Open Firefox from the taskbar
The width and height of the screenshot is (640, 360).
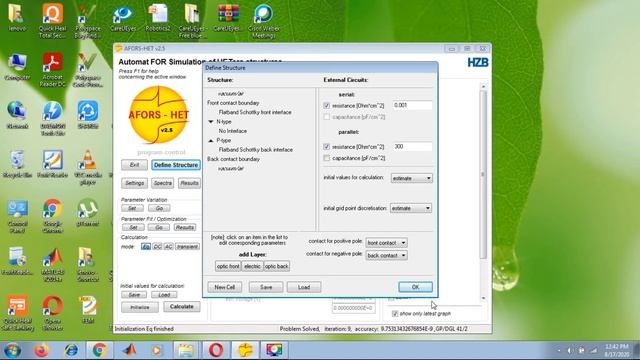click(x=41, y=350)
